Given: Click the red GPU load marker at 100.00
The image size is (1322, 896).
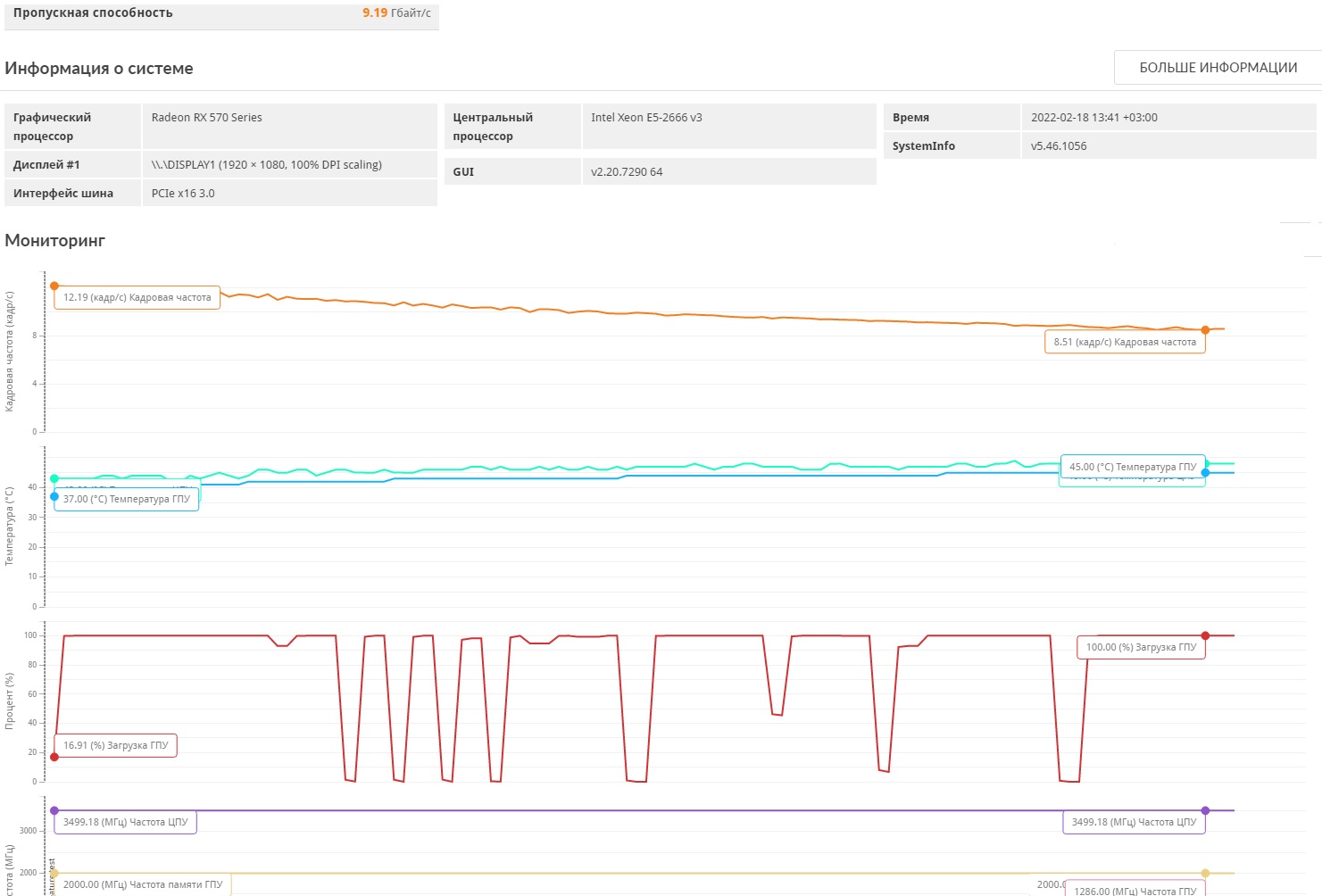Looking at the screenshot, I should coord(1205,636).
